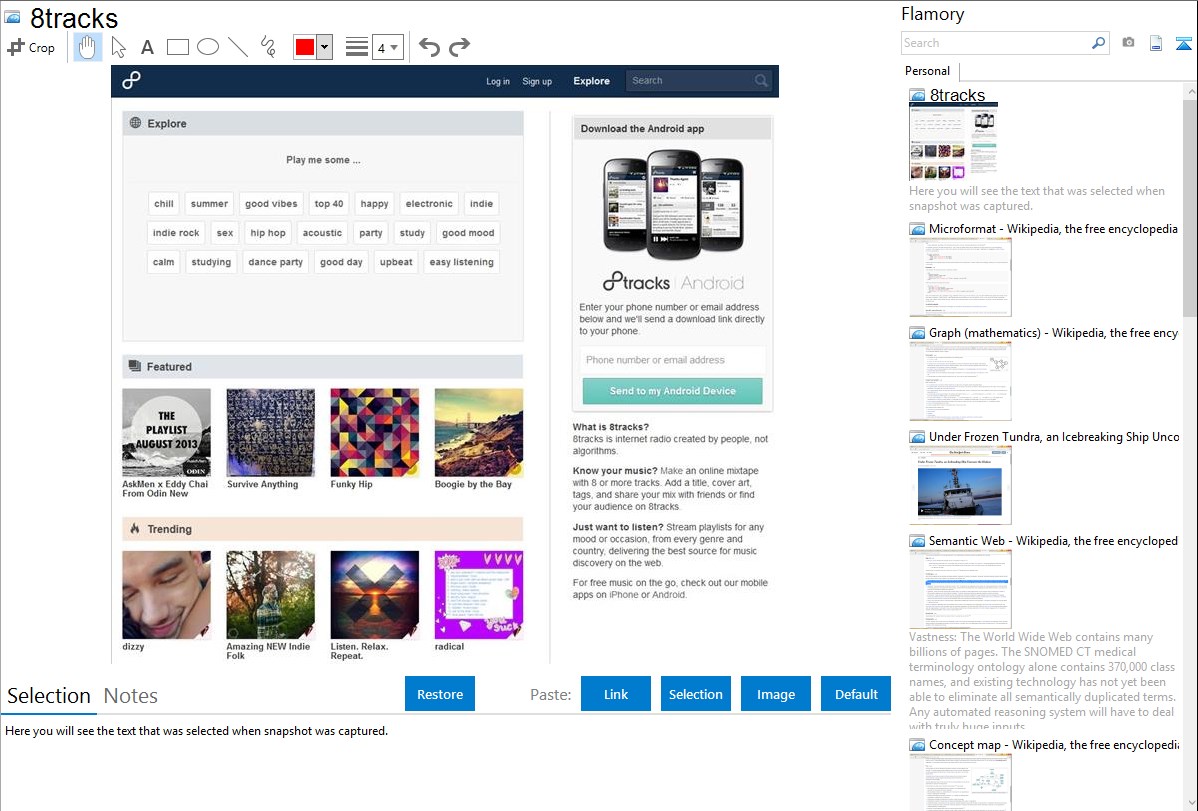Viewport: 1198px width, 811px height.
Task: Pick the freehand scribble tool
Action: click(x=268, y=47)
